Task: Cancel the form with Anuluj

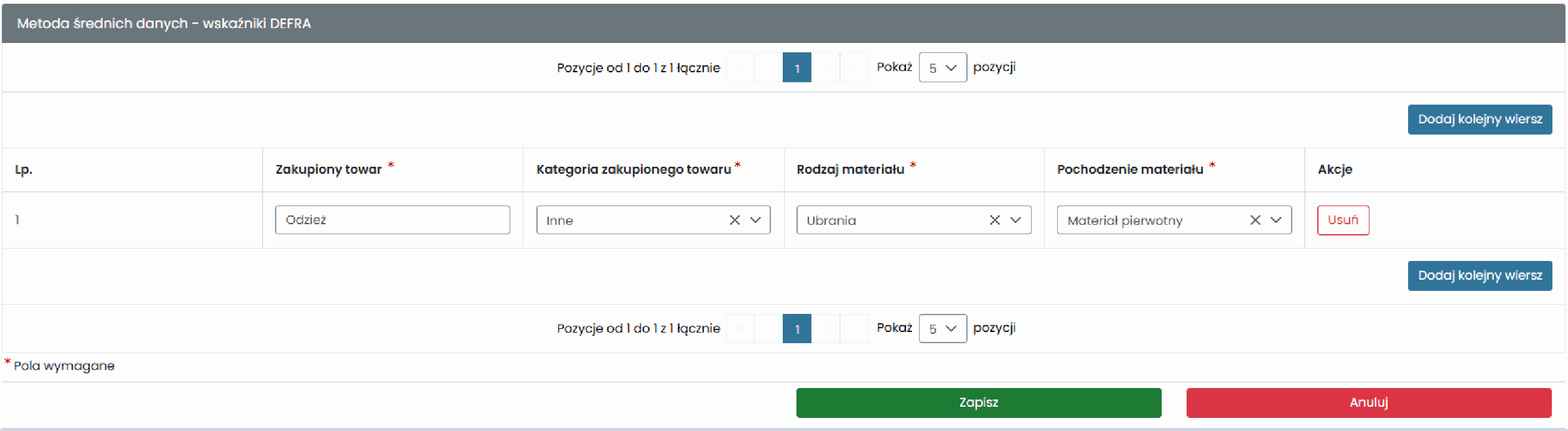Action: pos(1369,402)
